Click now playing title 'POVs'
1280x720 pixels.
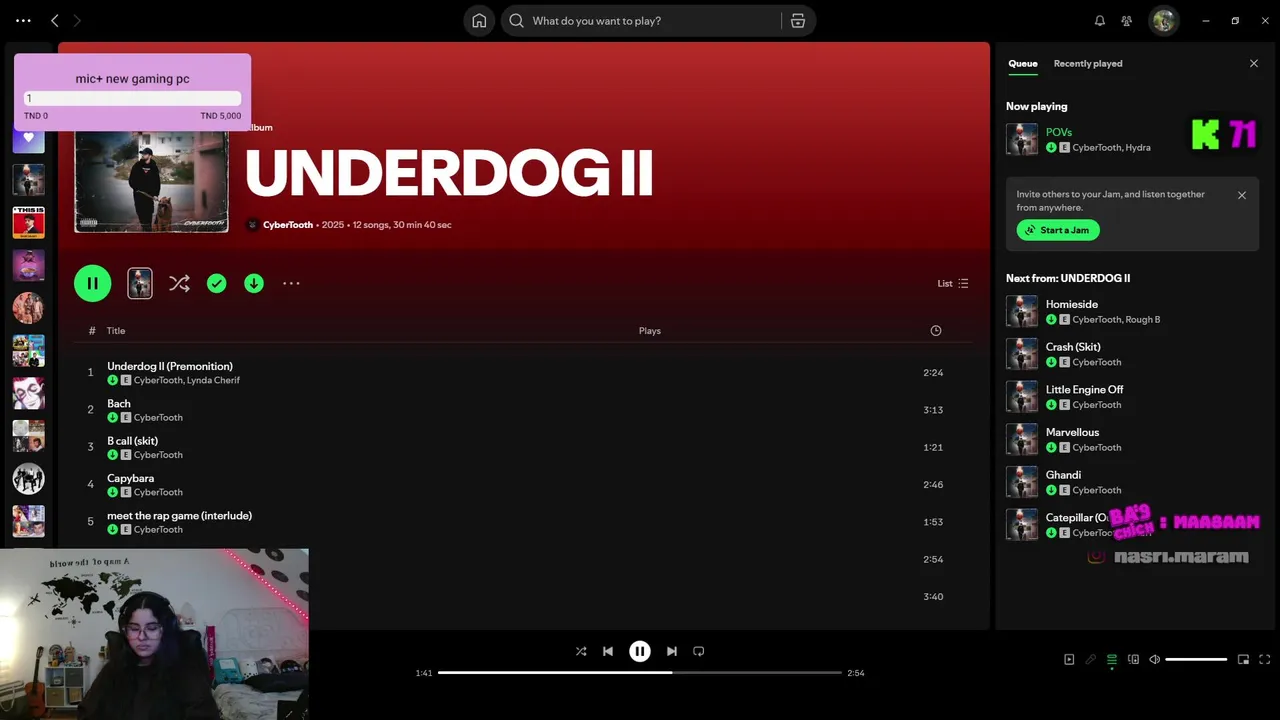coord(1059,132)
